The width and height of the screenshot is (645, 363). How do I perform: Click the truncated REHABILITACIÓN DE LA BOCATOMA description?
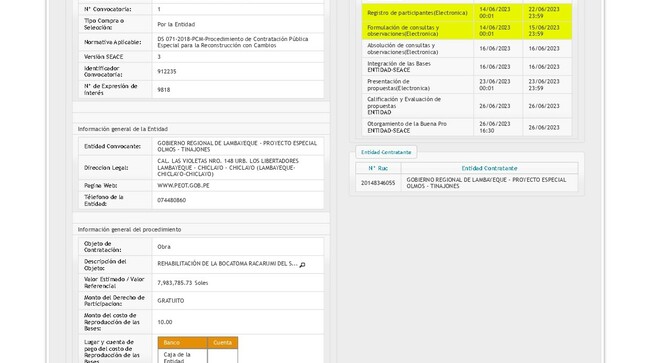pos(227,264)
